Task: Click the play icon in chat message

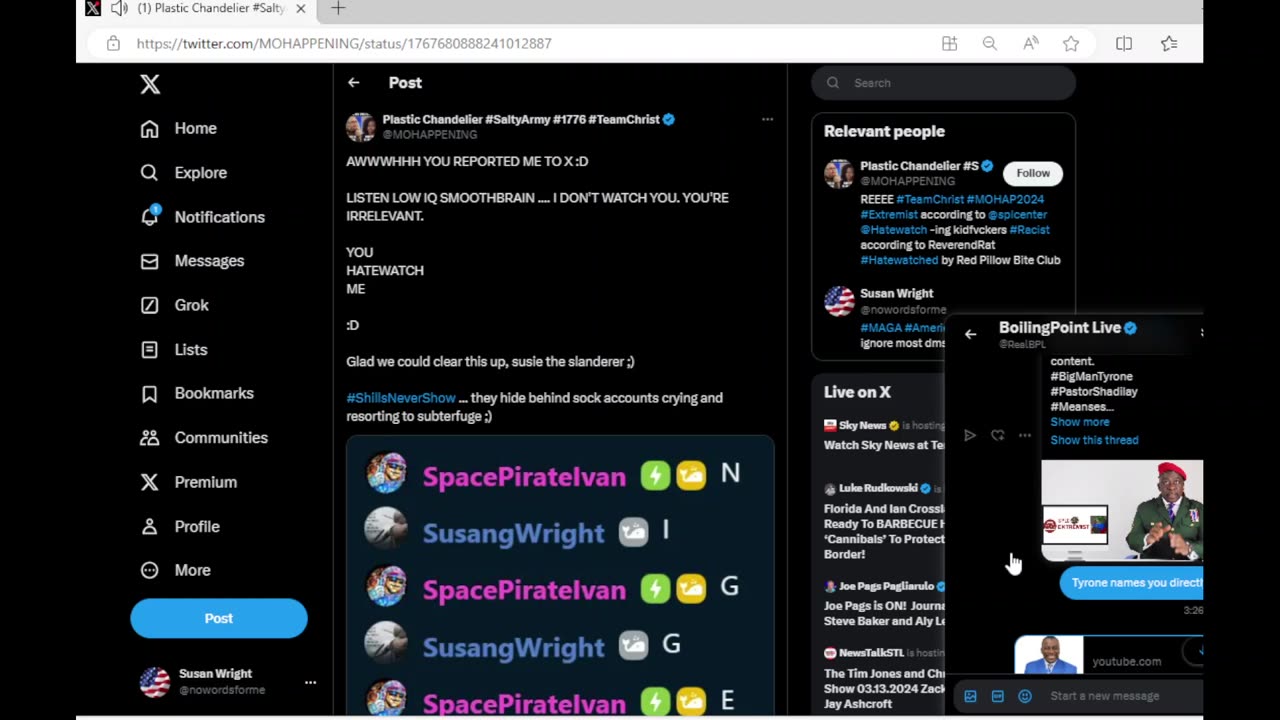Action: (x=969, y=435)
